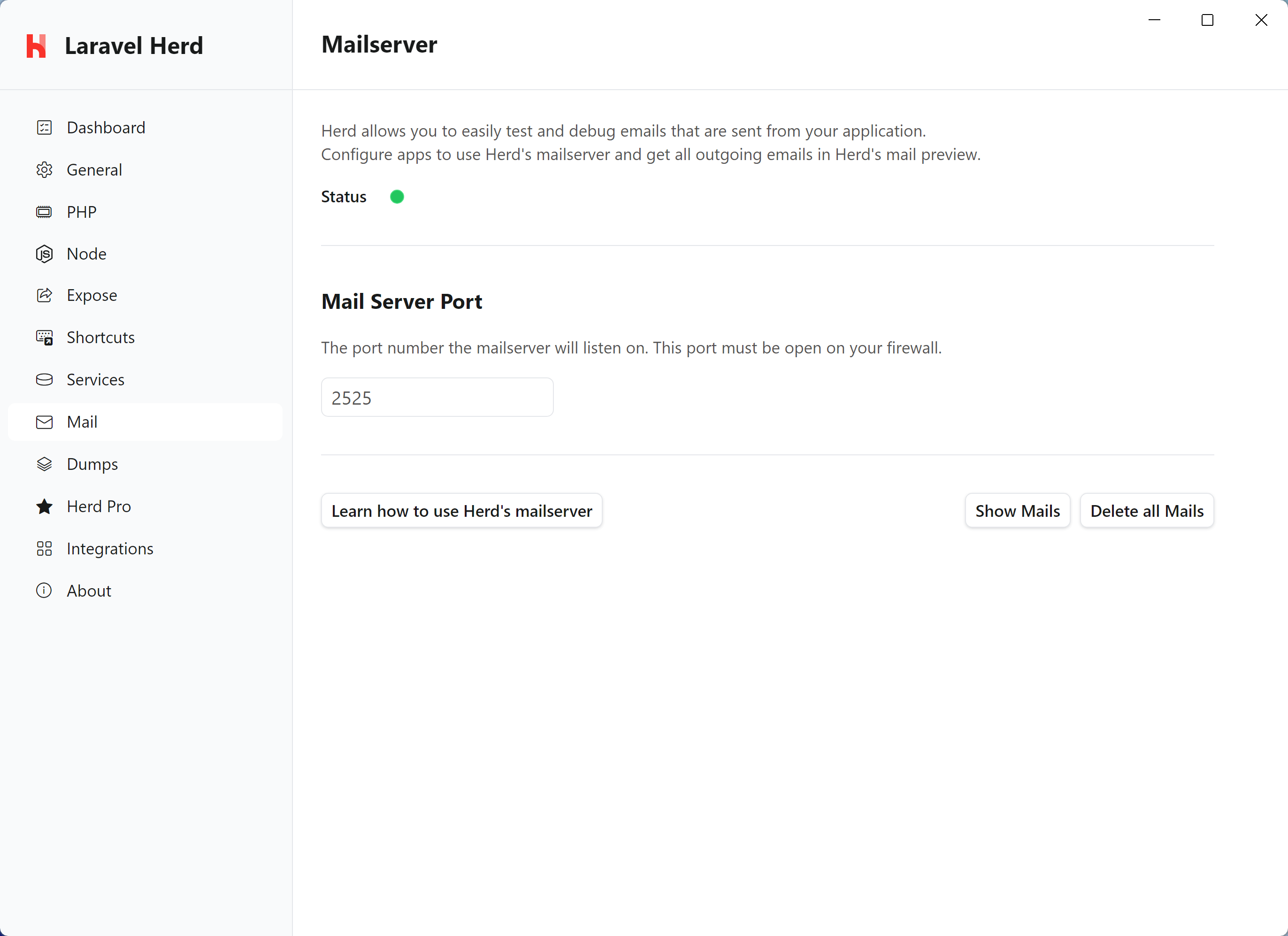Navigate to the Integrations section

(110, 548)
